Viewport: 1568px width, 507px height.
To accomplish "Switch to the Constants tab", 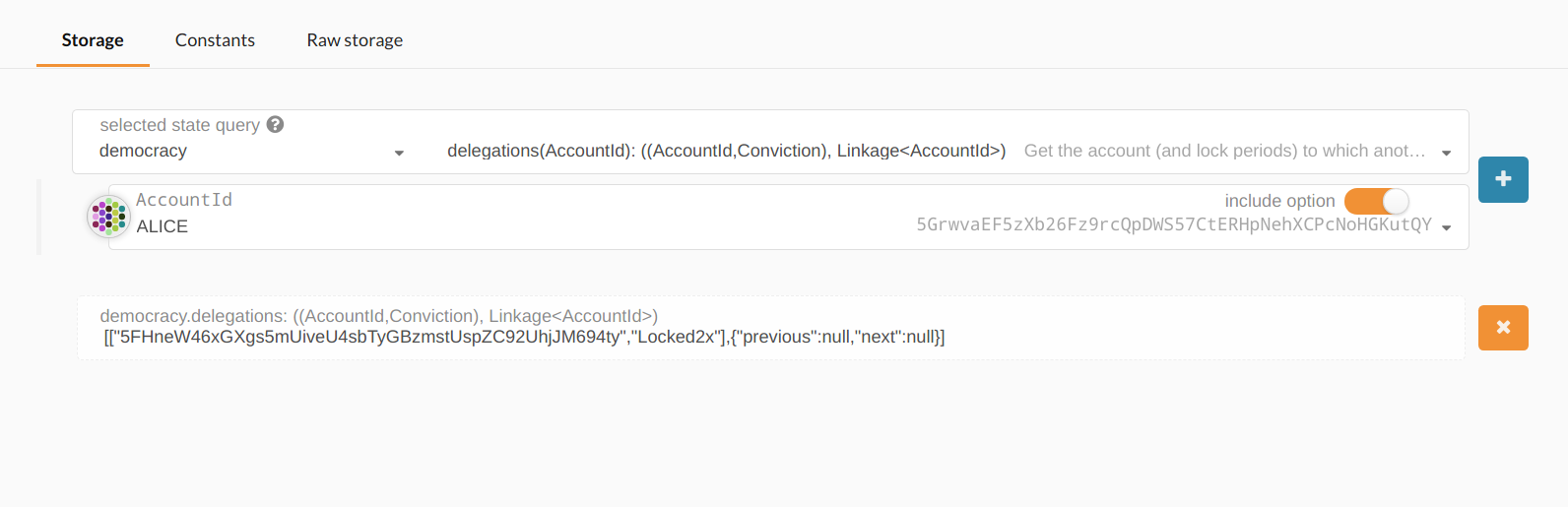I will tap(215, 40).
